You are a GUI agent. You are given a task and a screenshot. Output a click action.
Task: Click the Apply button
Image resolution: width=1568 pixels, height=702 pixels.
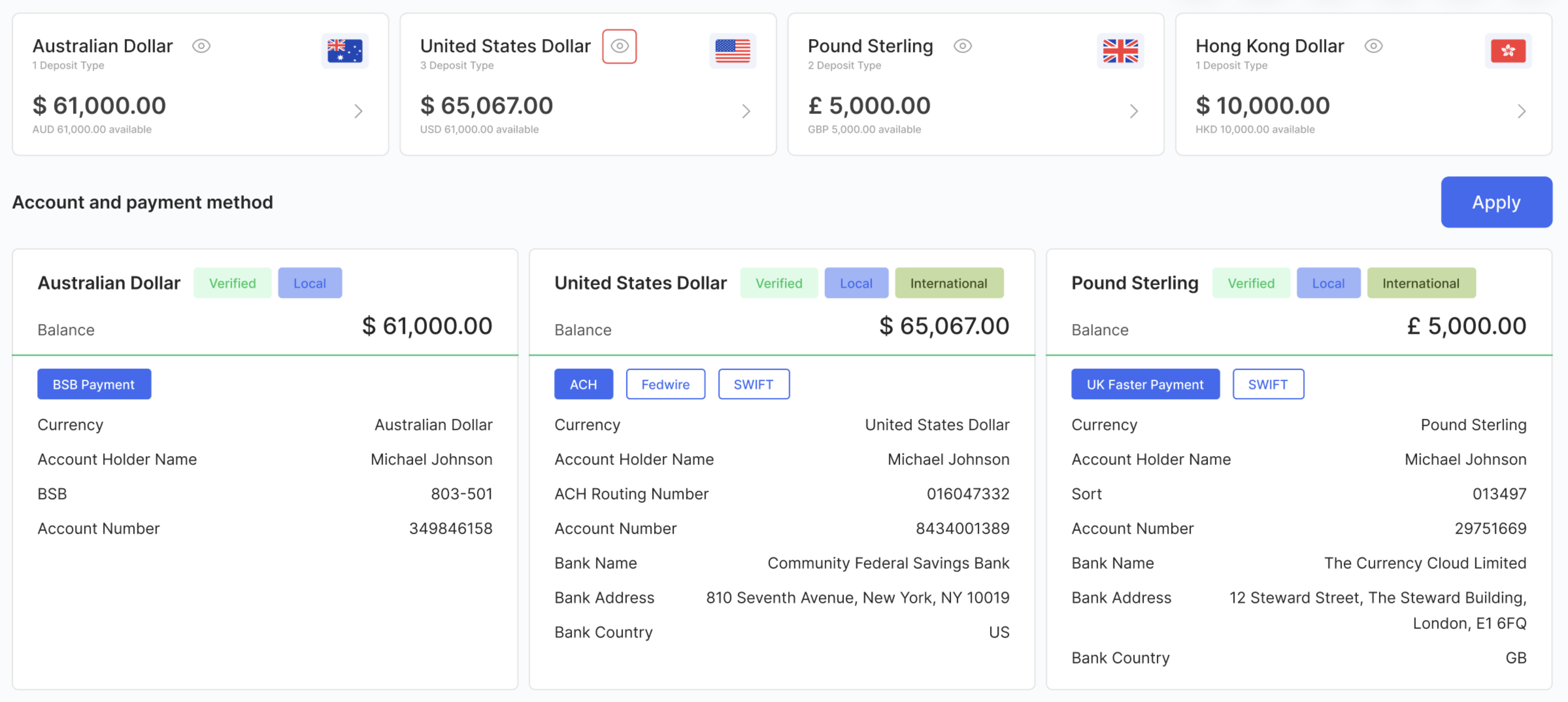coord(1496,202)
